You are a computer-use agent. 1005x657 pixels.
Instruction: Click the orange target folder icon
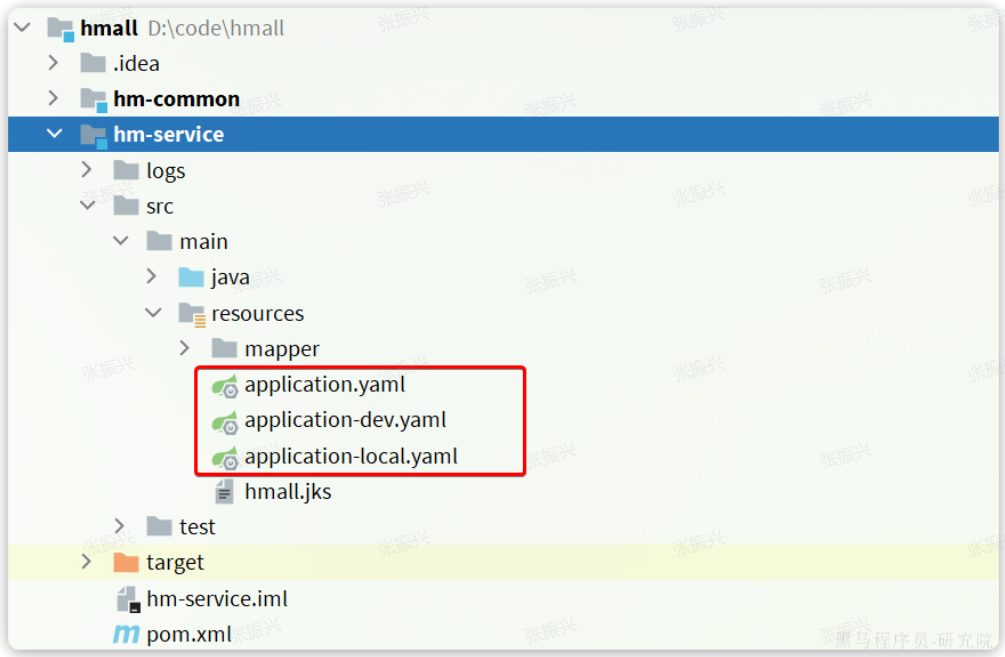[126, 563]
